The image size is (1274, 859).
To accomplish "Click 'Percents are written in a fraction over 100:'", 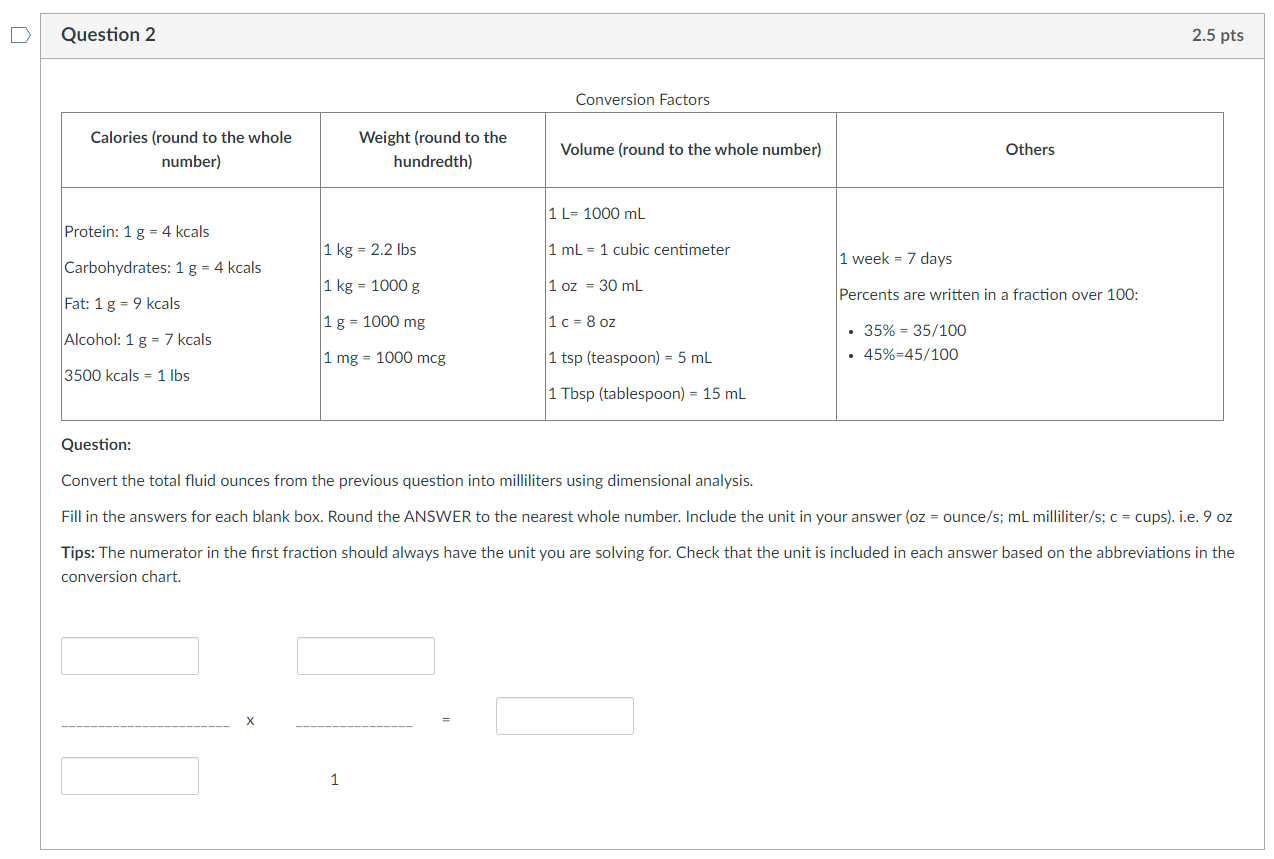I will coord(989,295).
